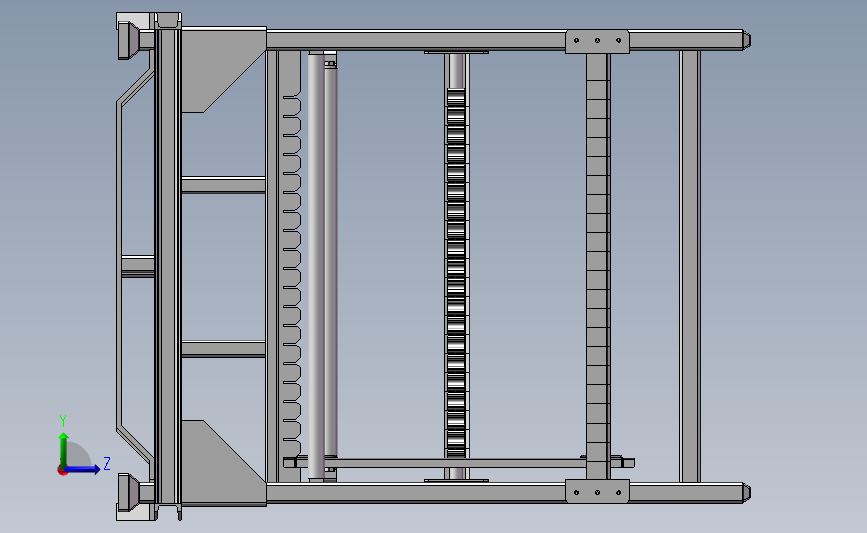Select the bottom-left bumper wheel
867x533 pixels.
(129, 492)
